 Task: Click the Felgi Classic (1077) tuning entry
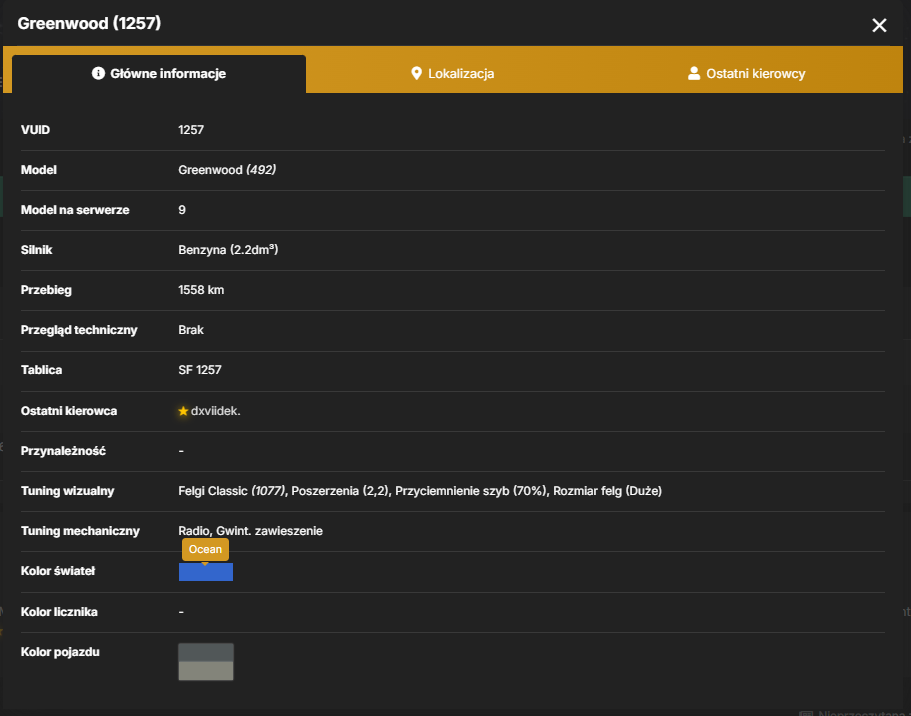[232, 491]
